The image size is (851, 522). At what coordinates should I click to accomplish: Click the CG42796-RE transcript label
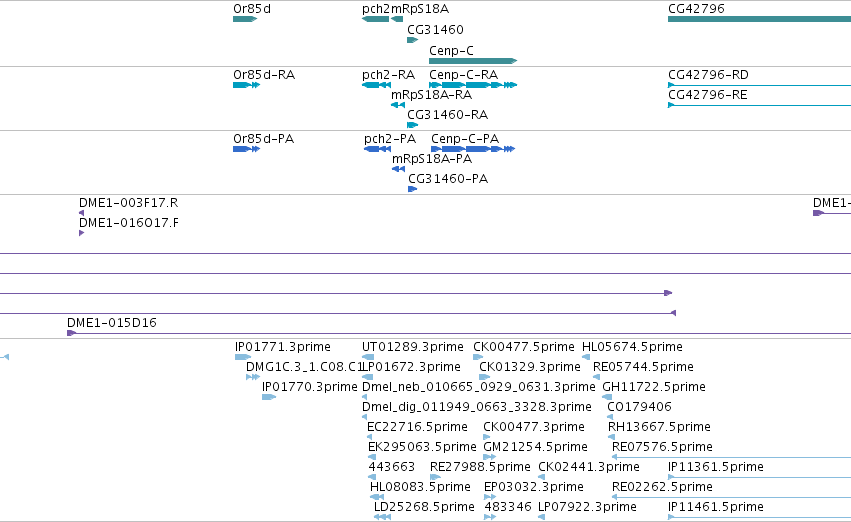tap(708, 94)
